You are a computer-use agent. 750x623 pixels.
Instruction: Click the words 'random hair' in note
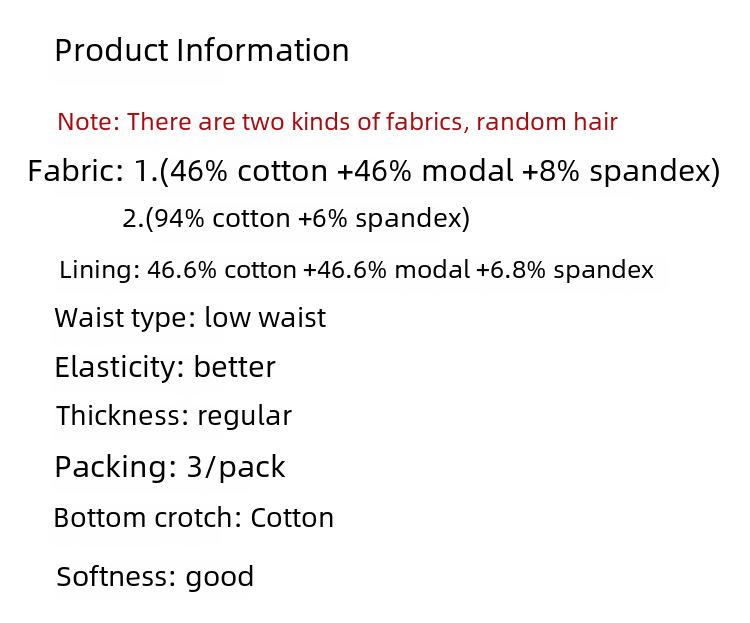click(x=547, y=122)
